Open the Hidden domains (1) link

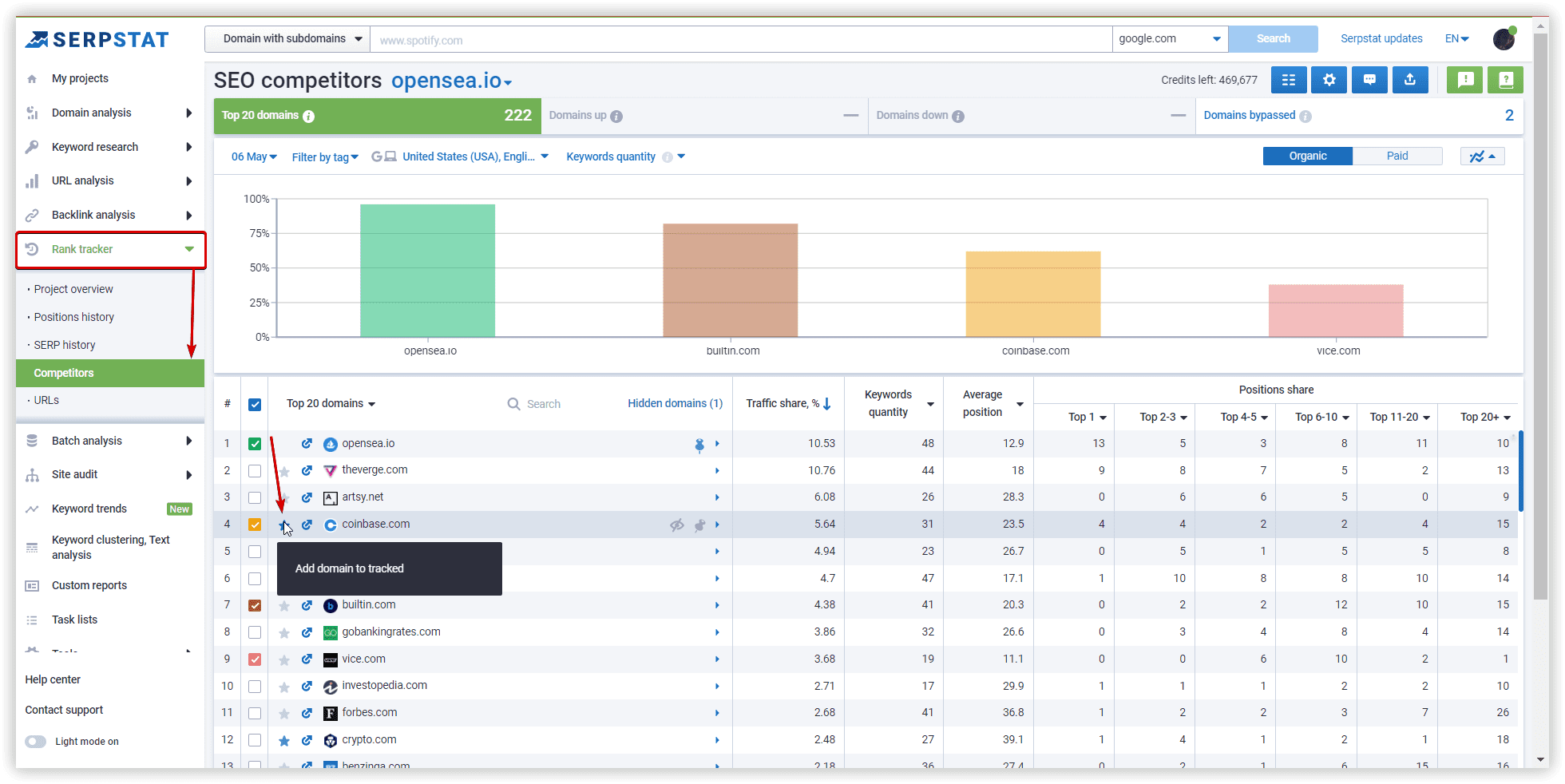[x=675, y=404]
